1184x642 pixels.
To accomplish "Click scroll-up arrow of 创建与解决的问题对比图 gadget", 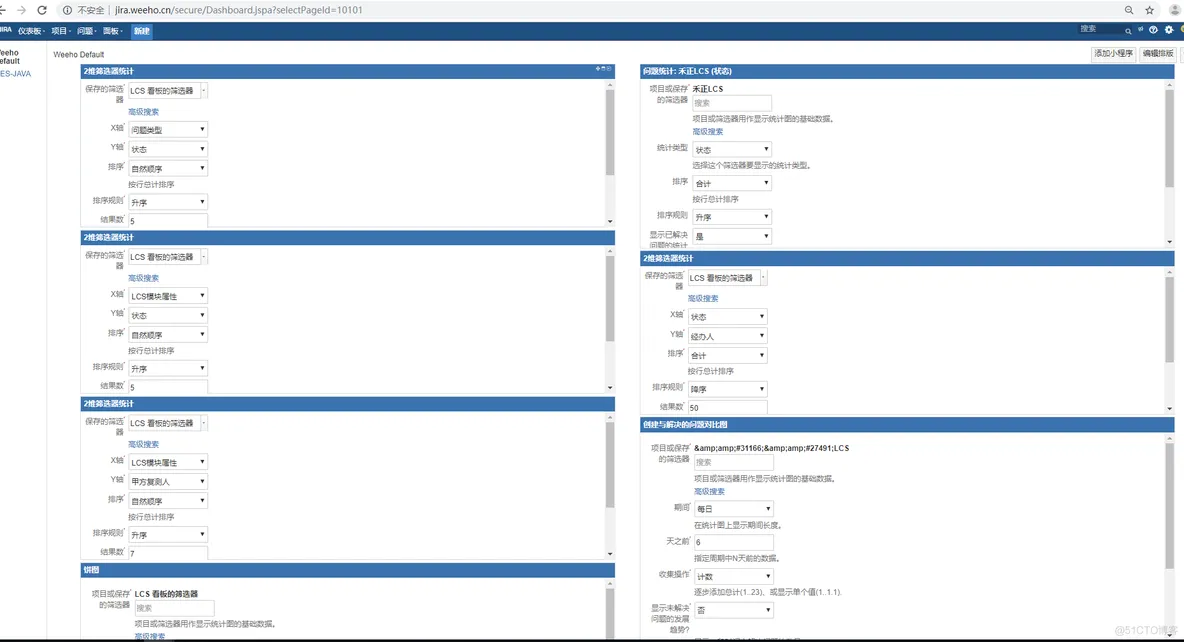I will click(x=1170, y=438).
